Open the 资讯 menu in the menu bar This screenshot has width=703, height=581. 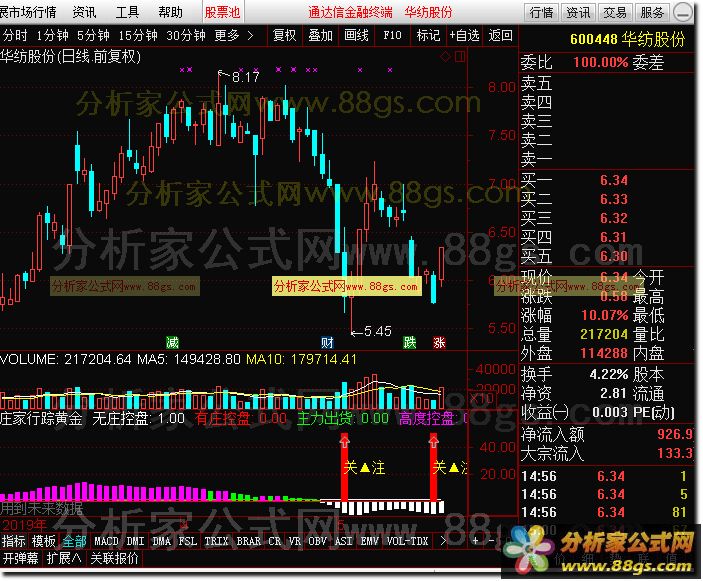(84, 12)
